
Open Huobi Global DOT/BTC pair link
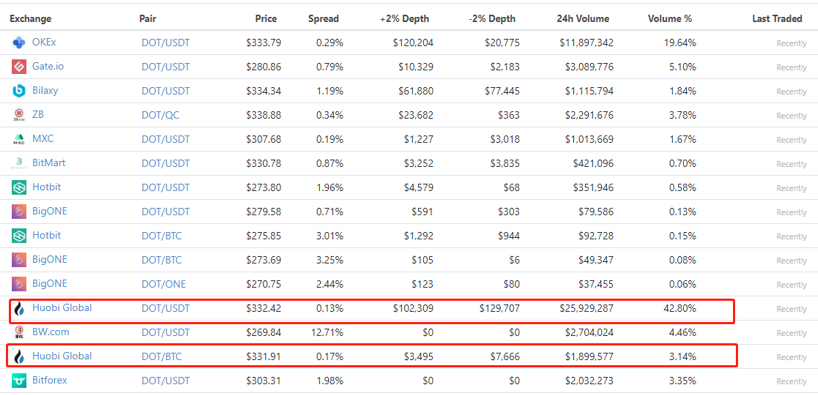[162, 357]
